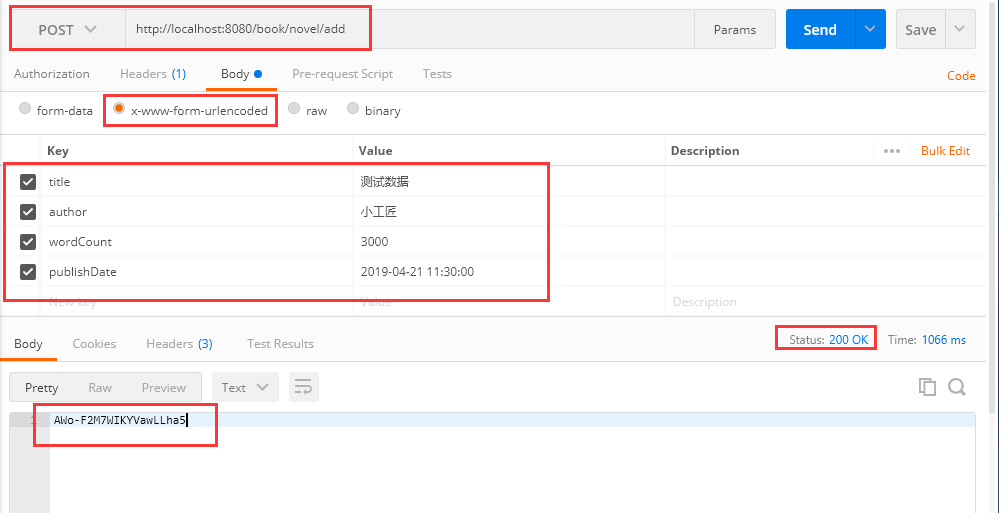The width and height of the screenshot is (999, 513).
Task: Click the title key cell
Action: pyautogui.click(x=197, y=182)
